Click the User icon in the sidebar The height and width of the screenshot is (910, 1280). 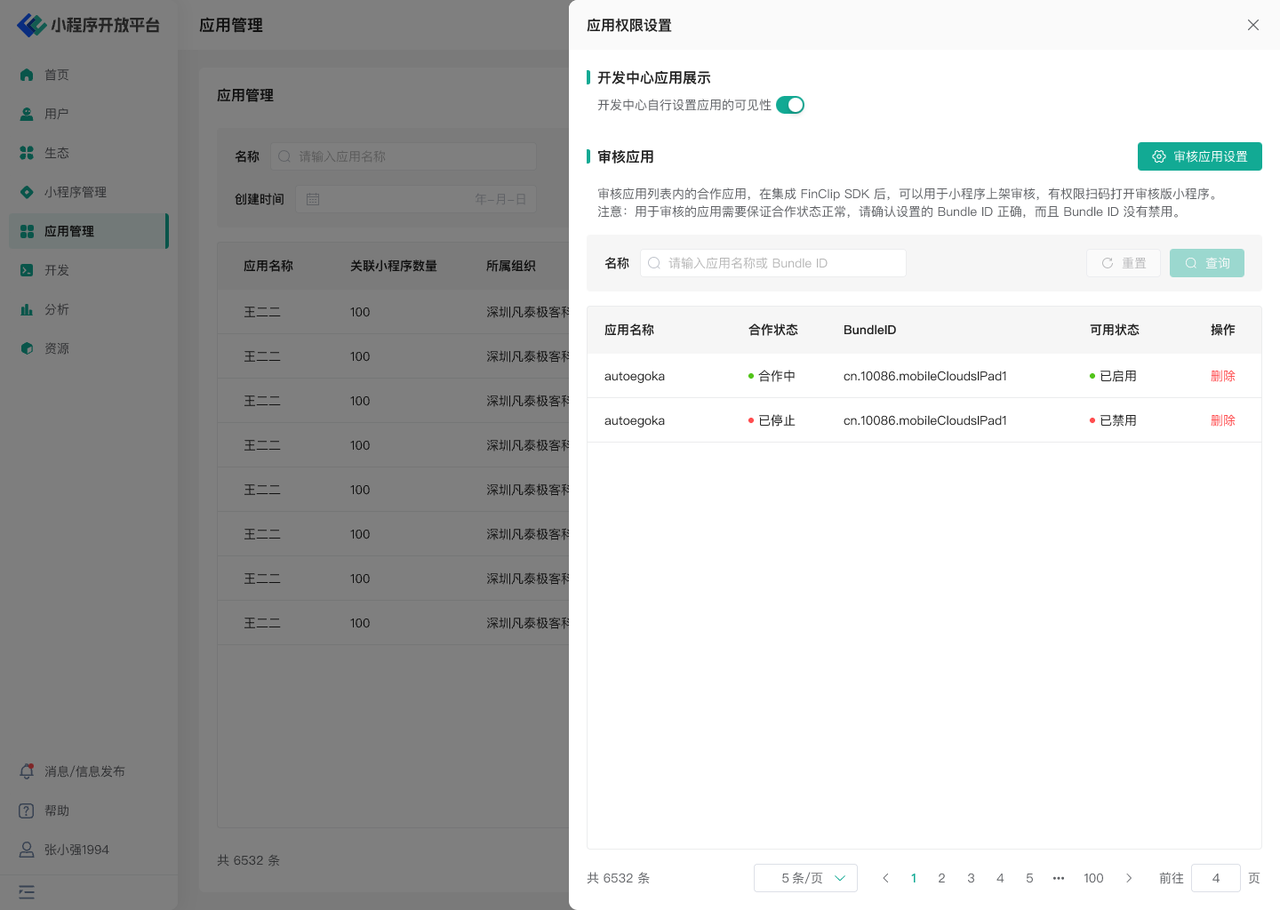(x=27, y=114)
